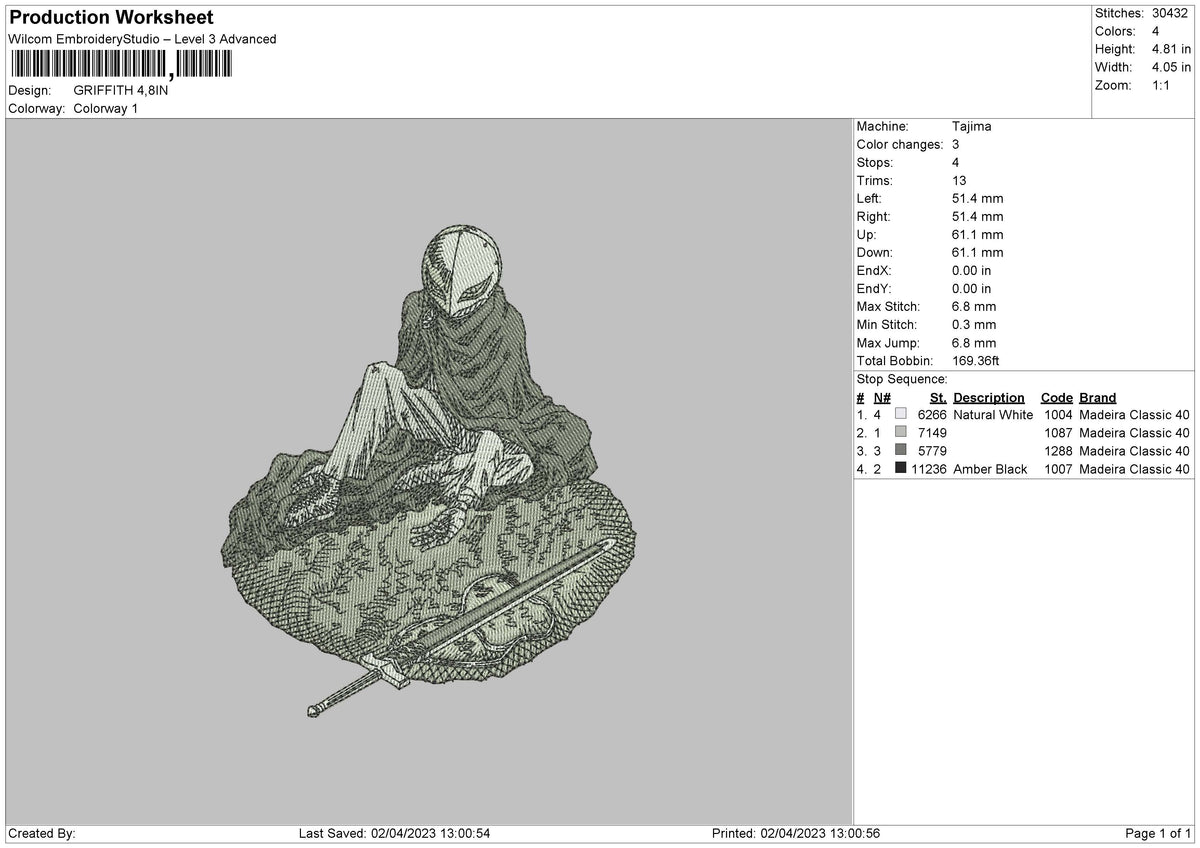This screenshot has height=848, width=1200.
Task: Click the barcode under the worksheet title
Action: [120, 66]
